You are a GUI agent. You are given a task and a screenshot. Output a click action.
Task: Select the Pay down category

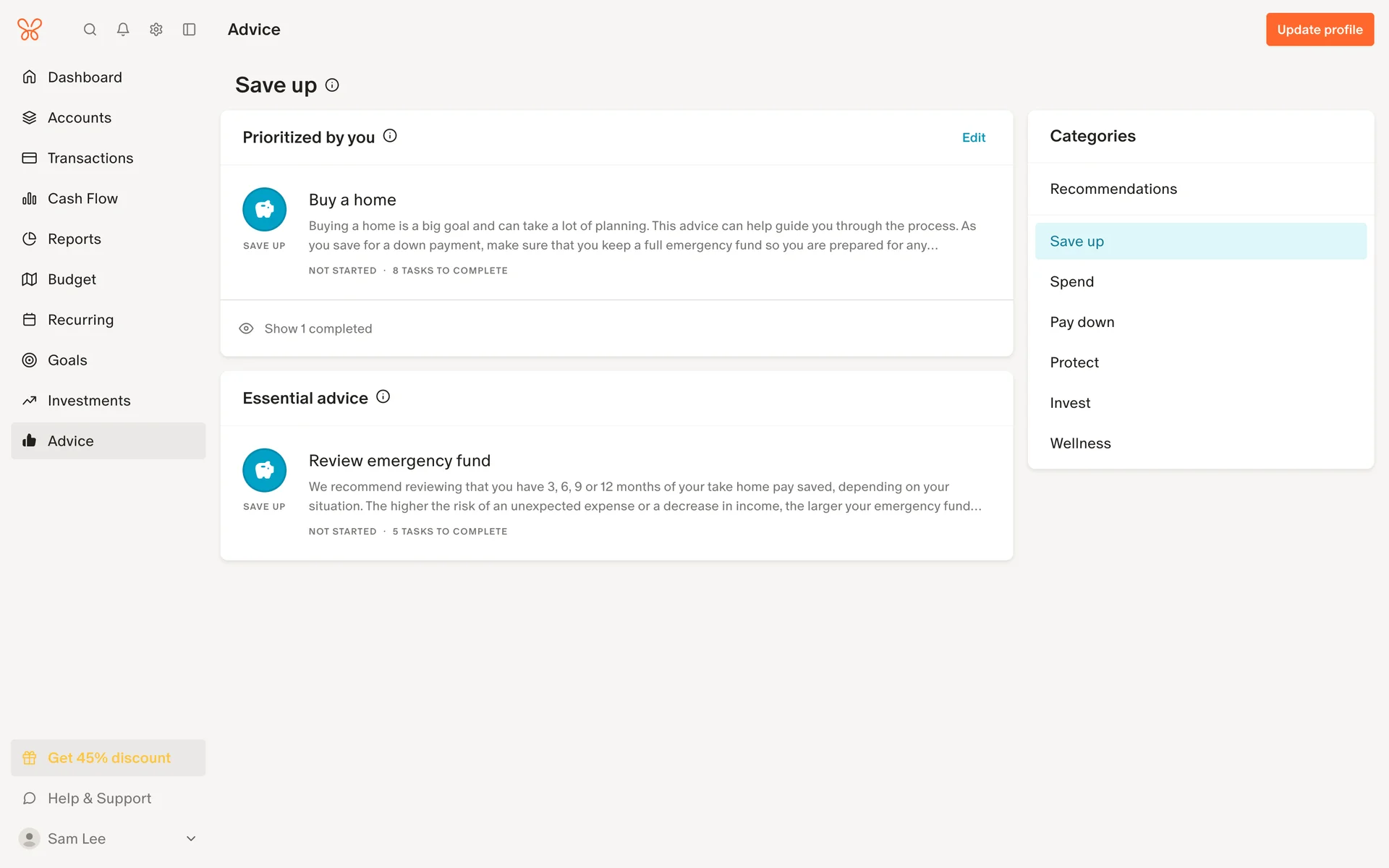tap(1082, 322)
